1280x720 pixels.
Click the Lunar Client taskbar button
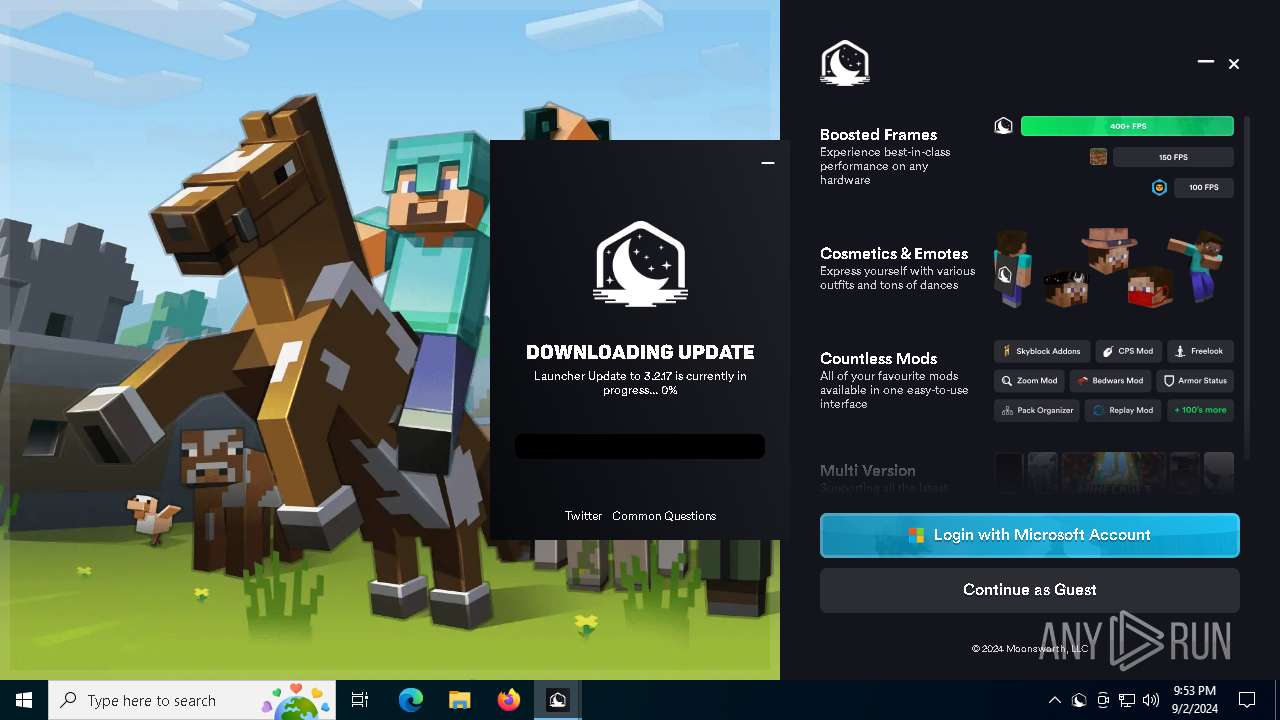click(x=558, y=700)
